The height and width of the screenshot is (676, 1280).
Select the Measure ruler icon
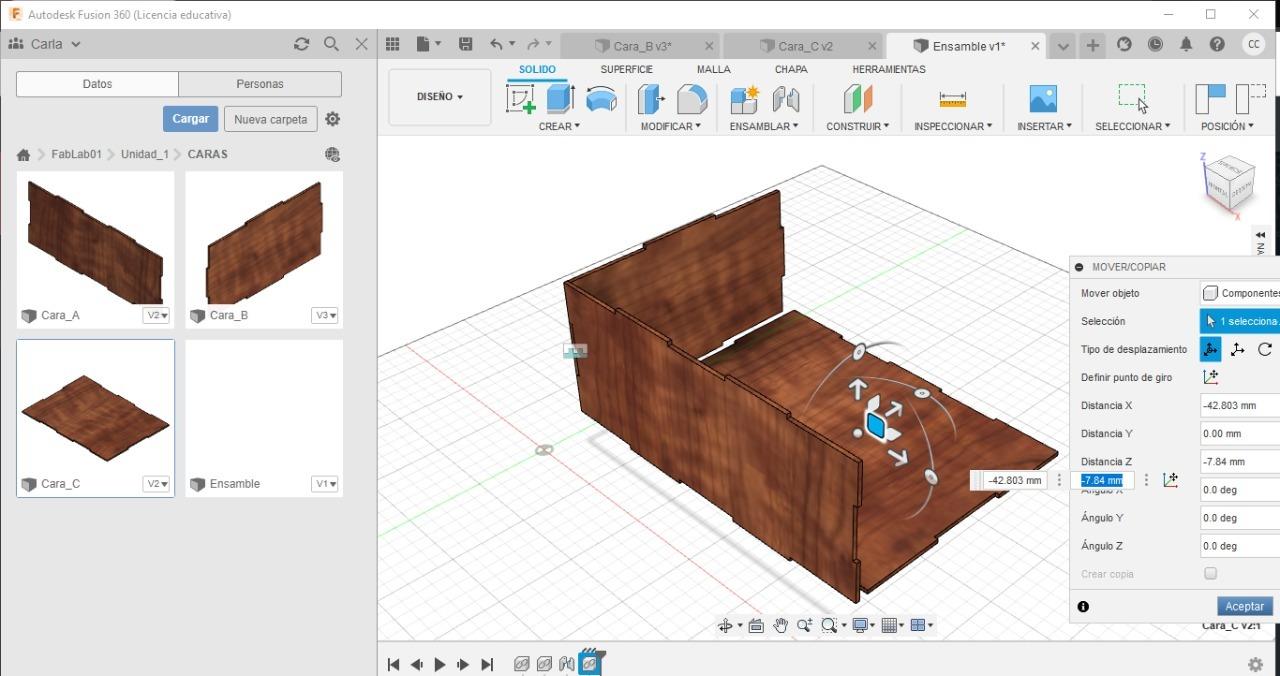tap(952, 99)
